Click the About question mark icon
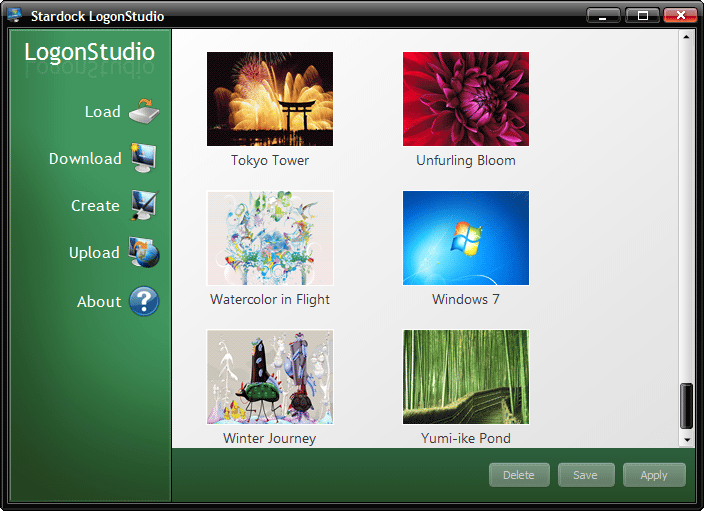Screen dimensions: 704x511 pos(144,301)
